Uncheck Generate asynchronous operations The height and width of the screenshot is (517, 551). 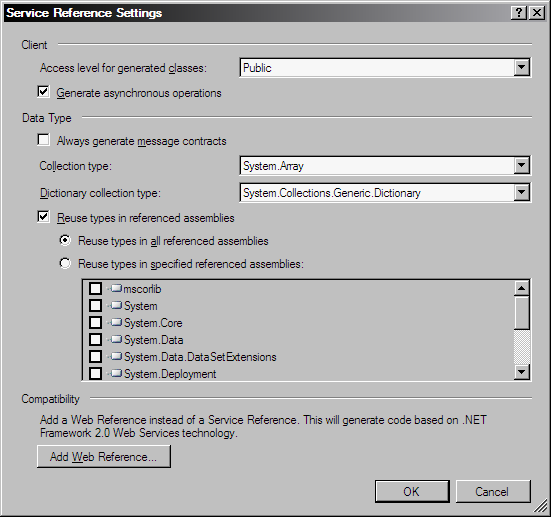(43, 92)
